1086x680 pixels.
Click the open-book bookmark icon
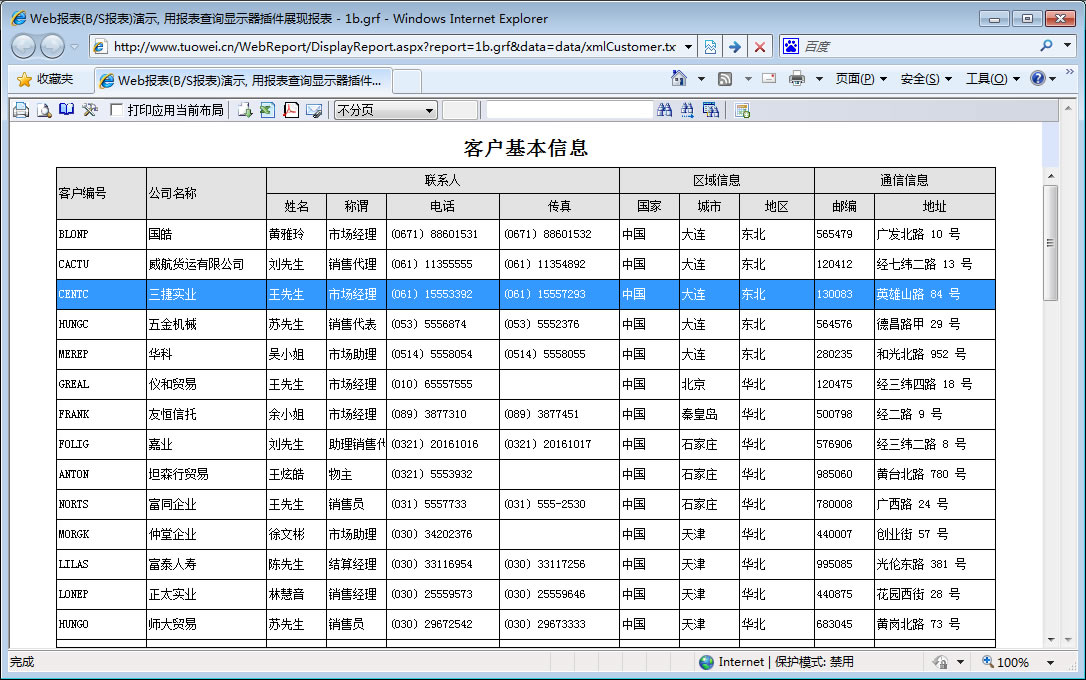coord(66,110)
